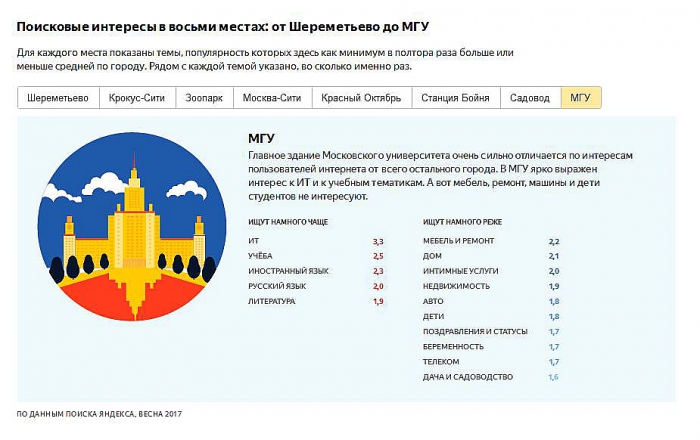Select the Станция Бойня tab
The height and width of the screenshot is (440, 700).
click(455, 98)
